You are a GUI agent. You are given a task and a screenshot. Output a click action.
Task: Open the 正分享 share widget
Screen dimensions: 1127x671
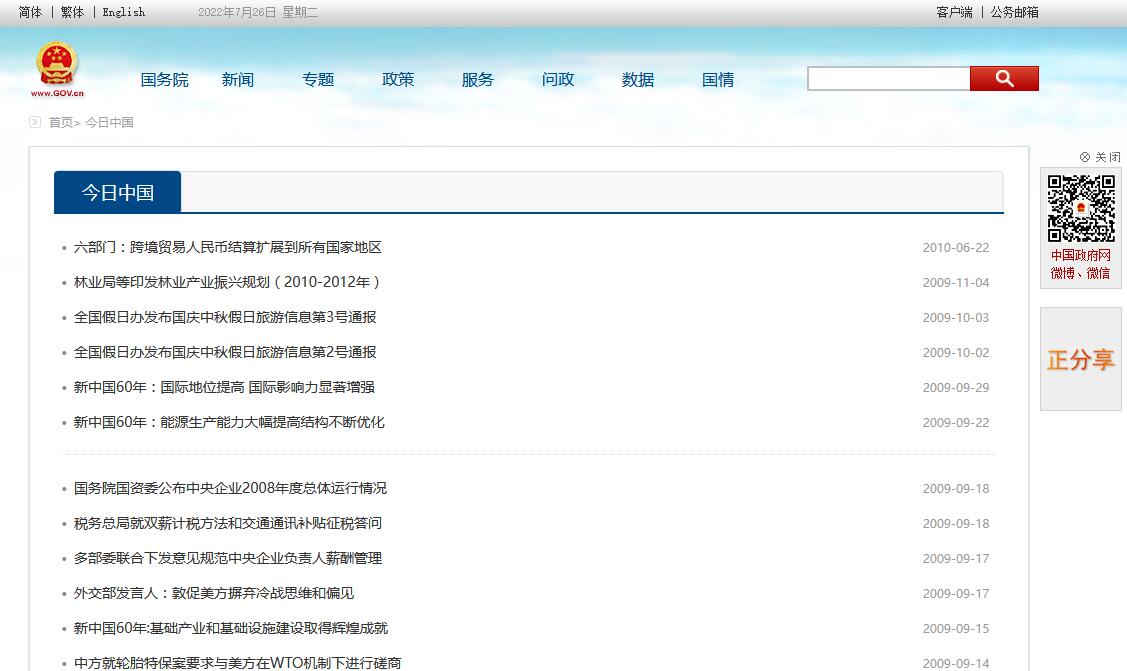click(1081, 359)
